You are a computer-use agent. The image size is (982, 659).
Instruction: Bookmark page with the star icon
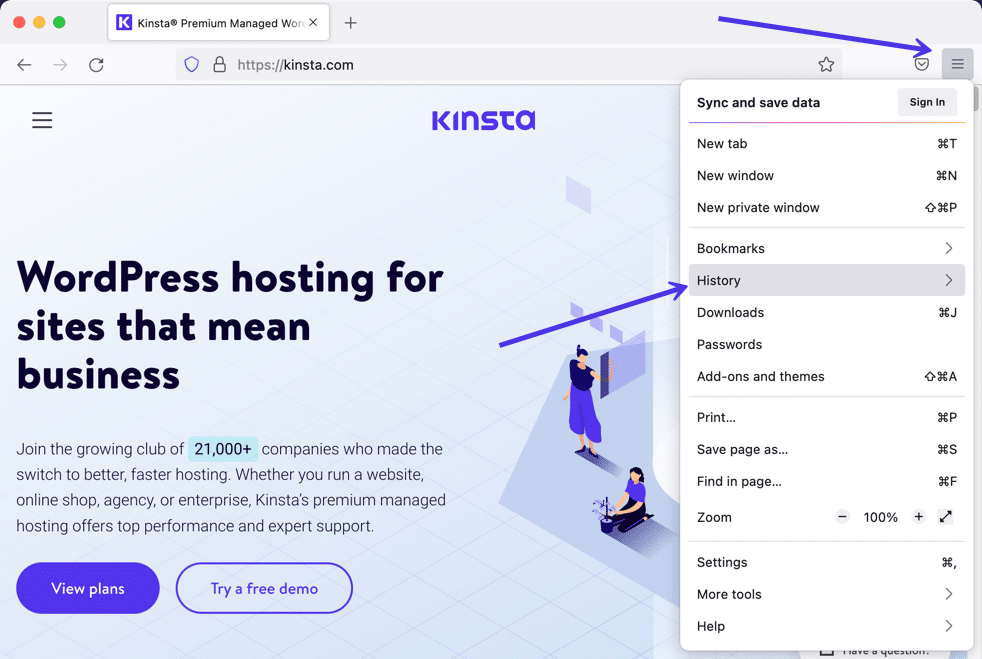826,65
